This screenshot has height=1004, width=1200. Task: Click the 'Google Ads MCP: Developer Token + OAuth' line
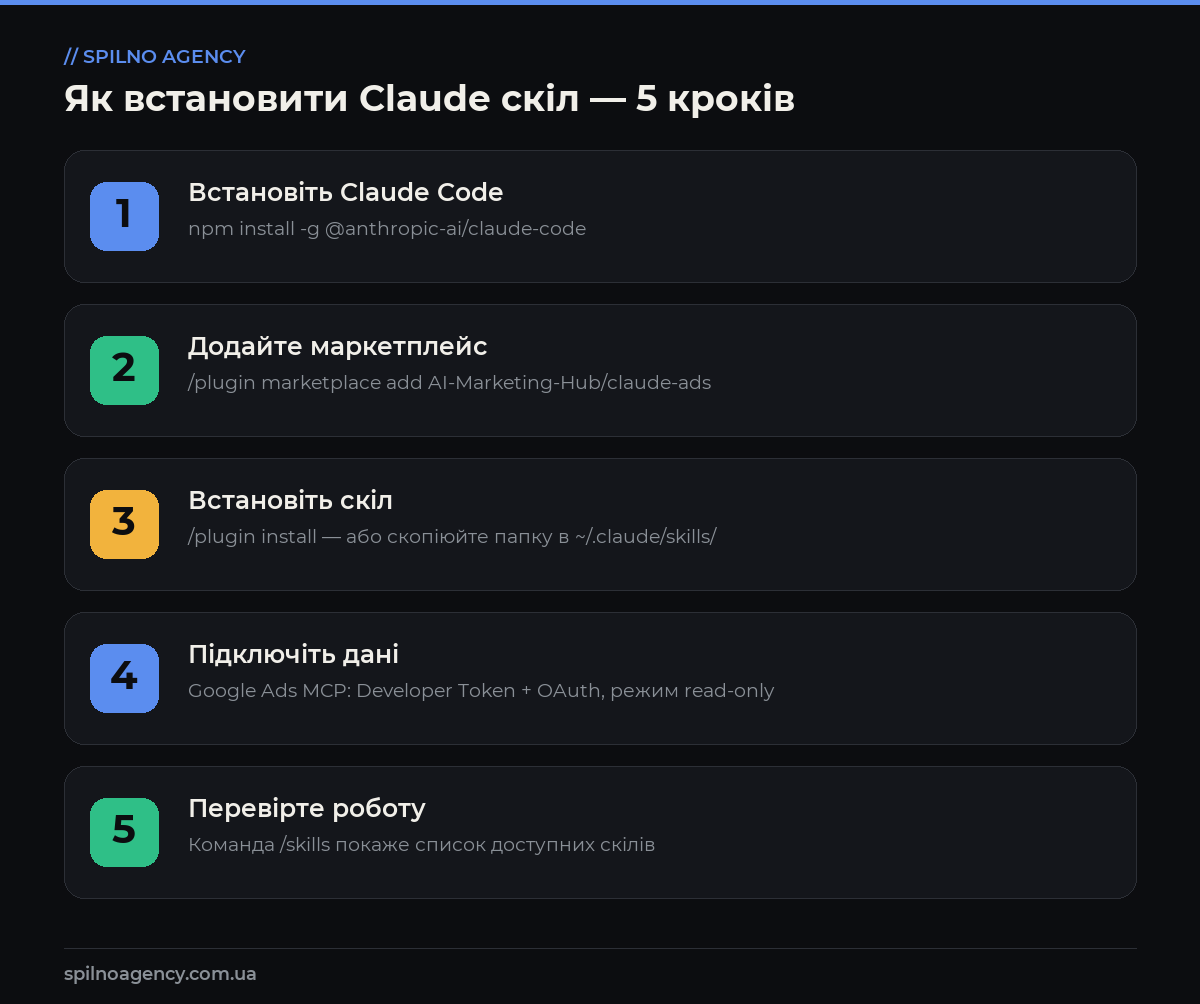(x=481, y=691)
